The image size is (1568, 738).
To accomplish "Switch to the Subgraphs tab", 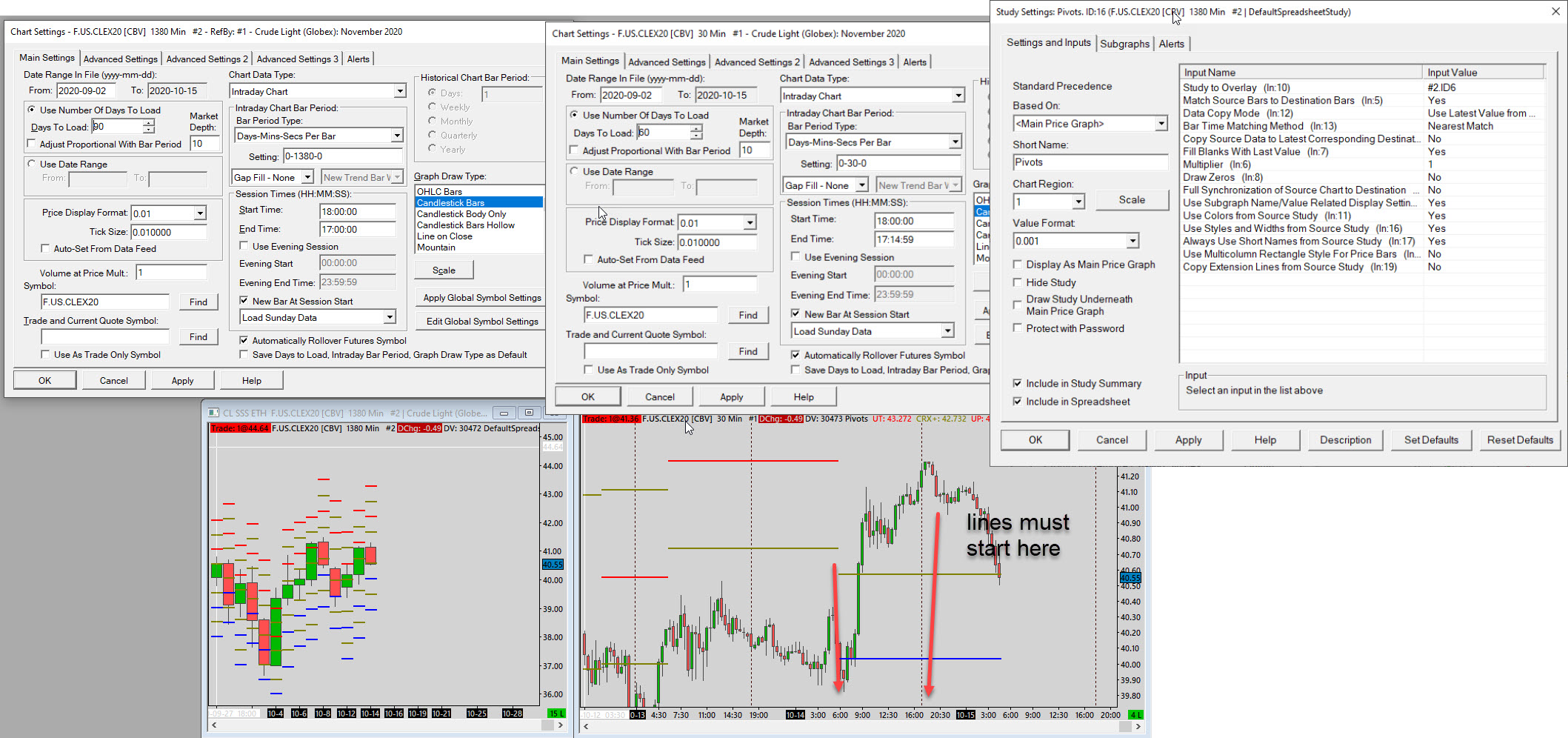I will click(1124, 44).
